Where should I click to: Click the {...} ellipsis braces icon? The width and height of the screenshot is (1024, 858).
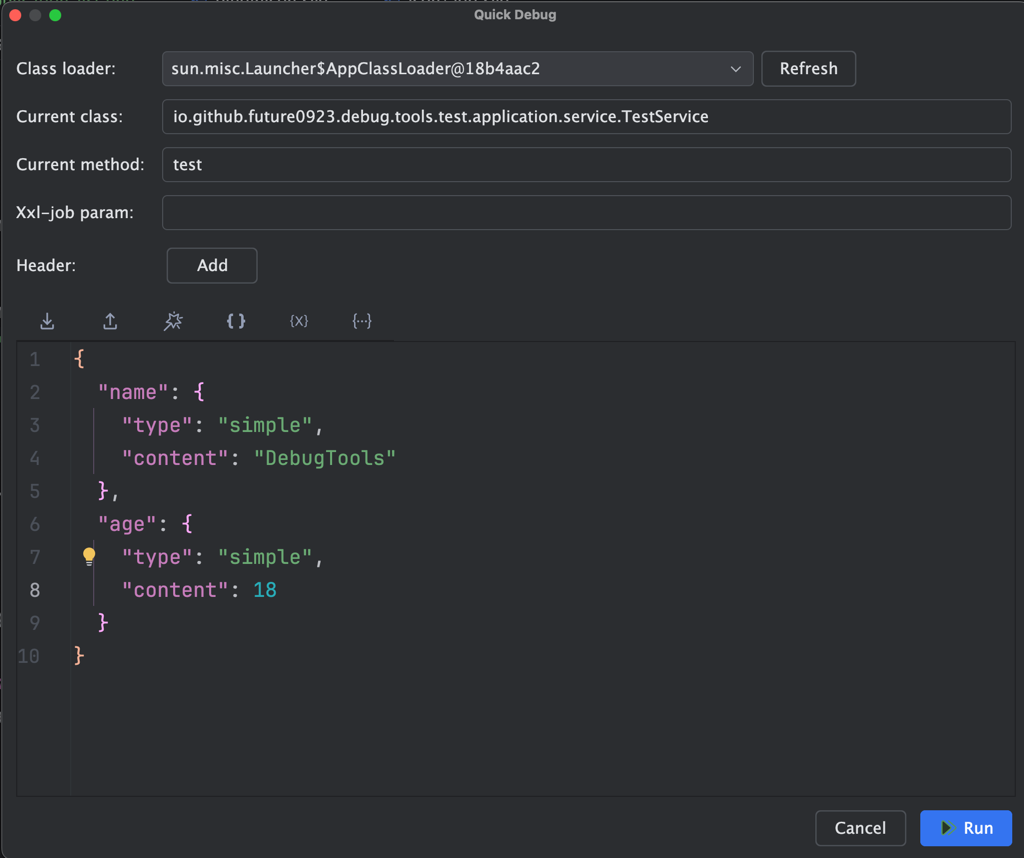point(362,321)
